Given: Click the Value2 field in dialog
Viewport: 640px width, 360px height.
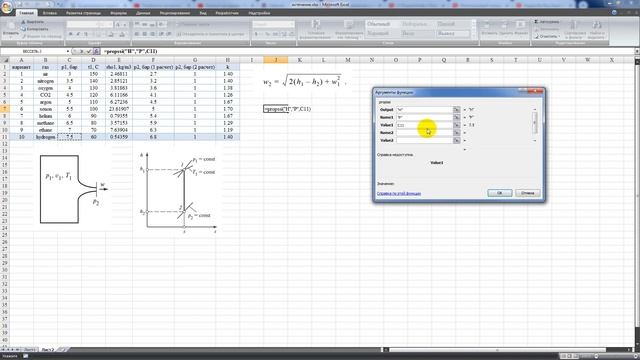Looking at the screenshot, I should 424,140.
